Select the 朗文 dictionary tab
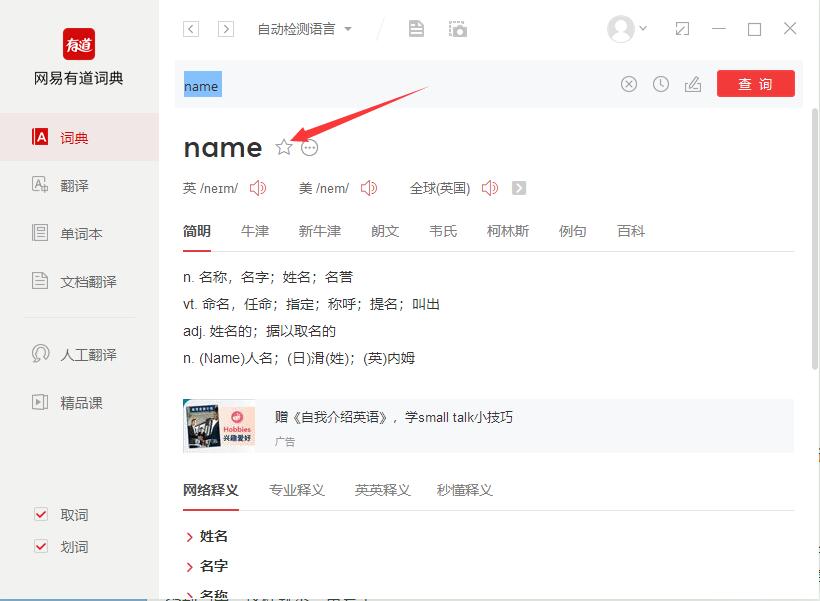This screenshot has width=820, height=601. click(385, 231)
